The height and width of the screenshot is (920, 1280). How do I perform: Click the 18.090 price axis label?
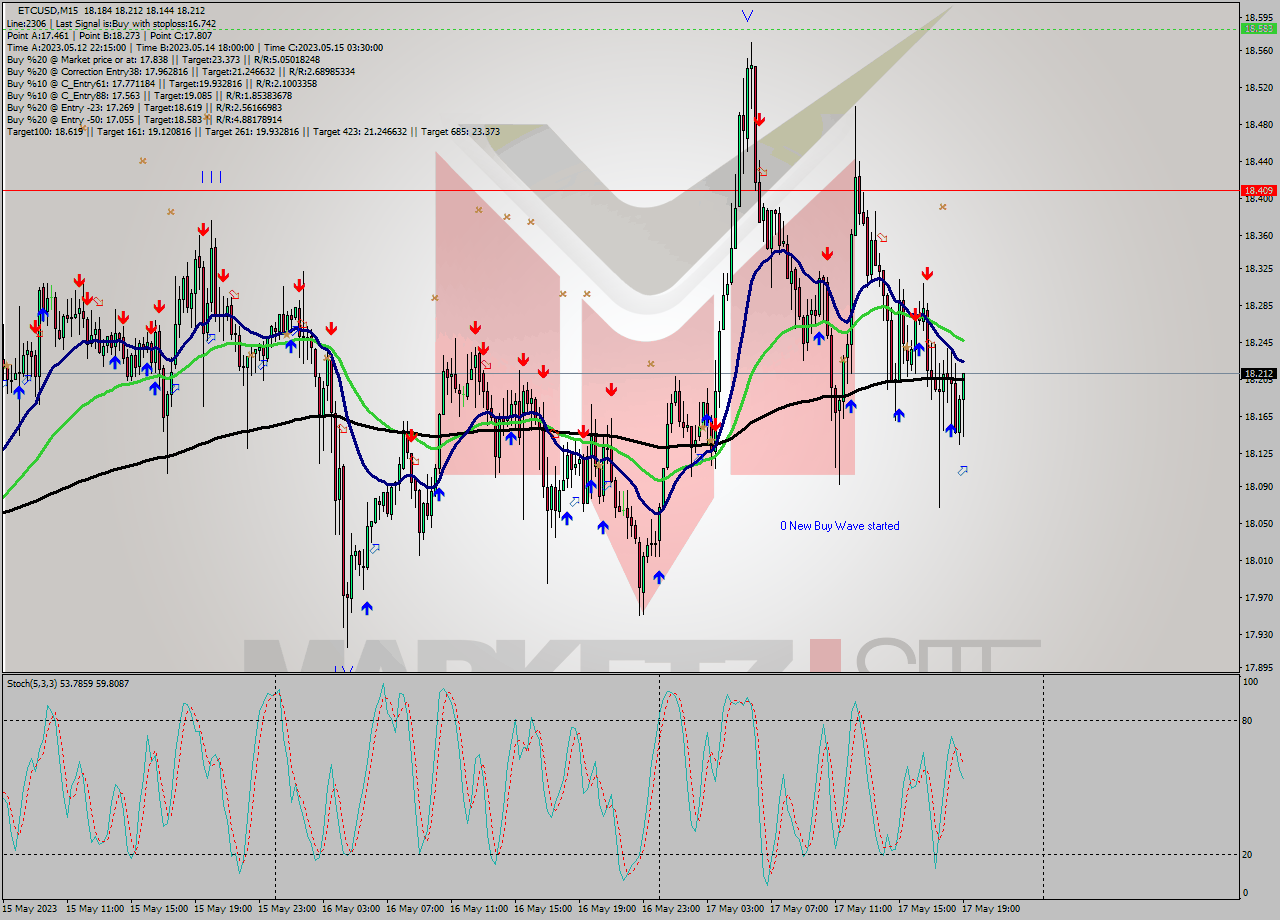1258,487
